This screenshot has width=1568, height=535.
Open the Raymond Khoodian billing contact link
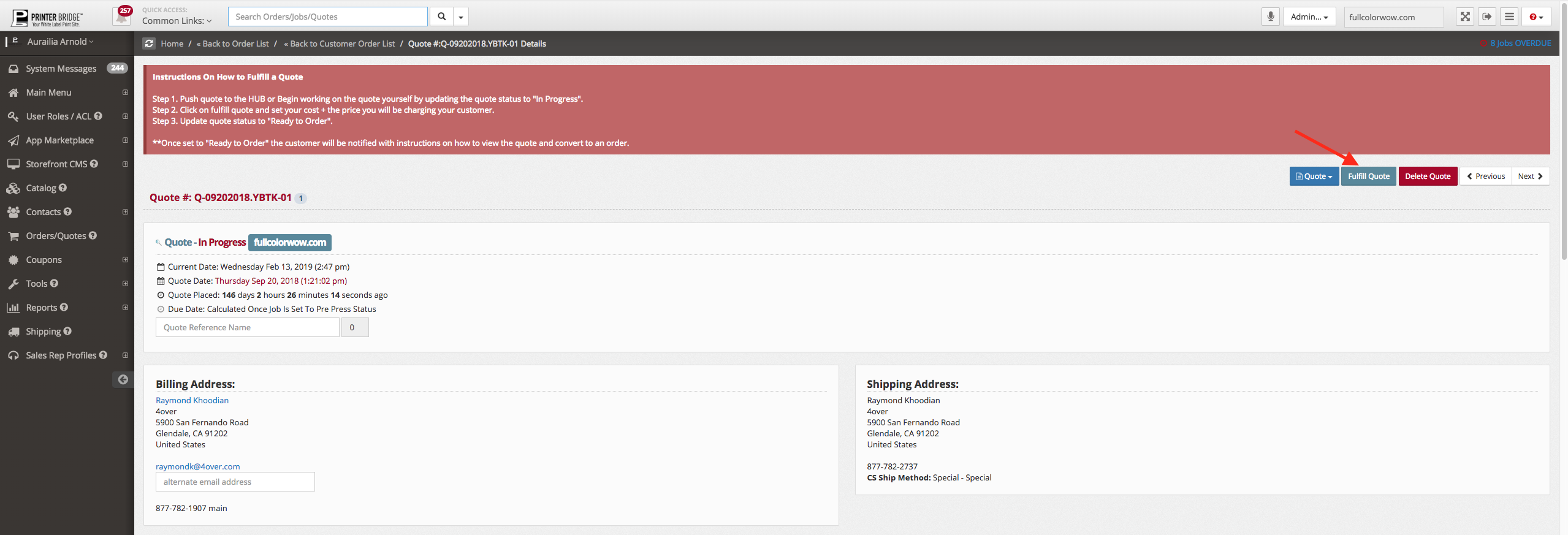(192, 400)
